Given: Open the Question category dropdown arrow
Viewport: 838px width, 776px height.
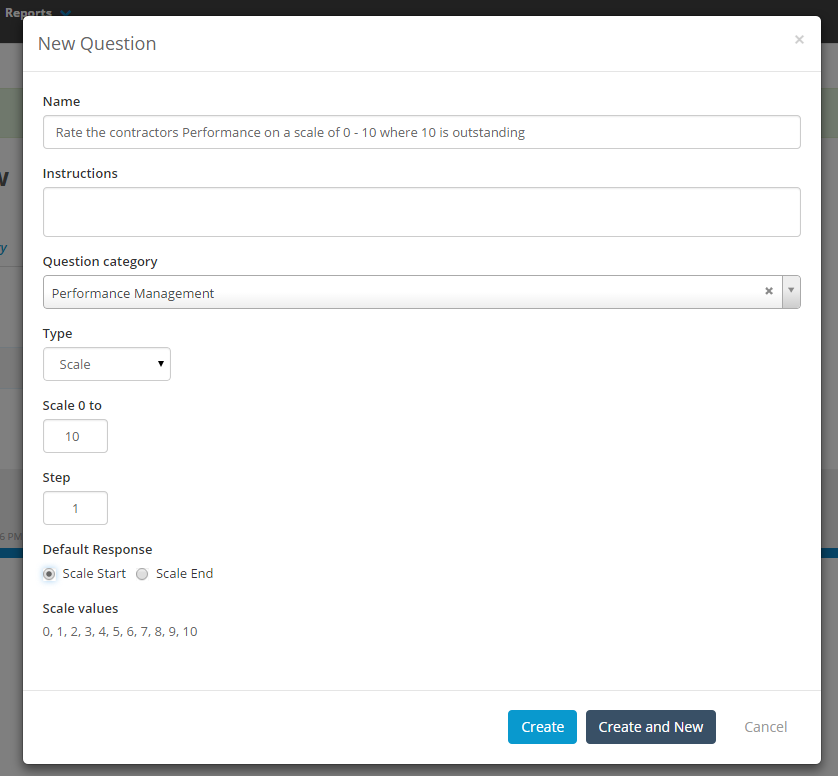Looking at the screenshot, I should 791,291.
